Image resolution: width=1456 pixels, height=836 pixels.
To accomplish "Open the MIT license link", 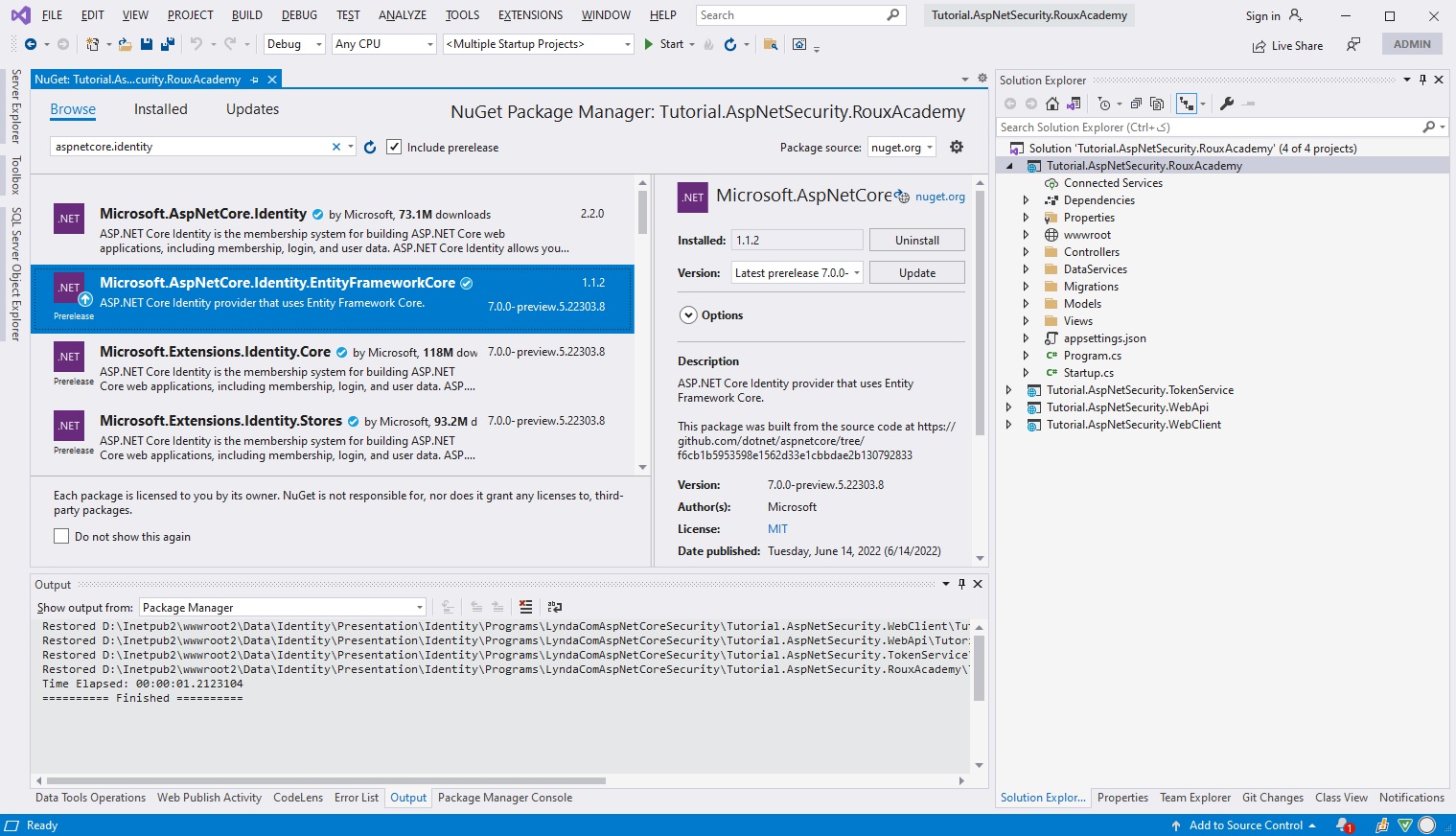I will 777,528.
